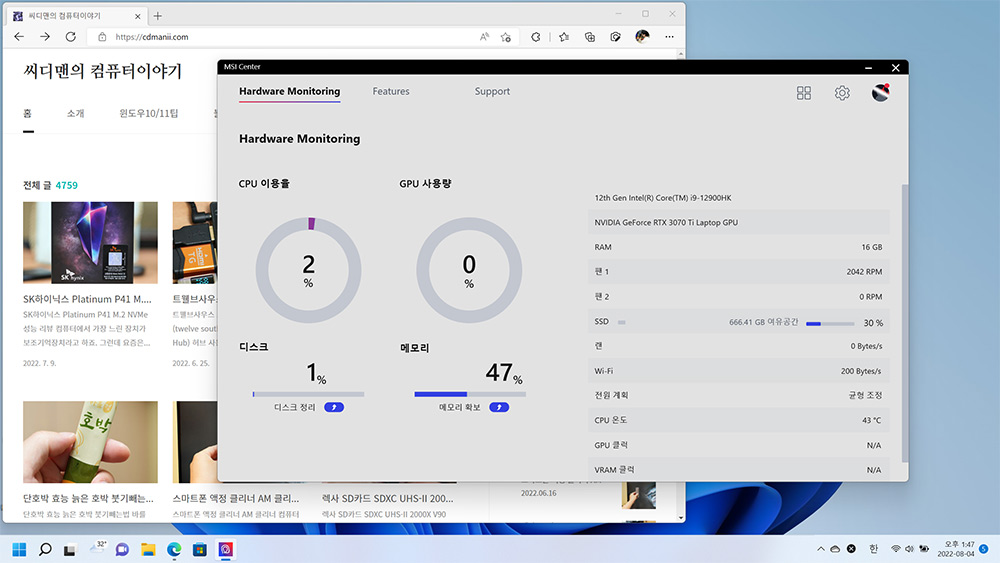Open the MSI Center grid apps icon

804,93
